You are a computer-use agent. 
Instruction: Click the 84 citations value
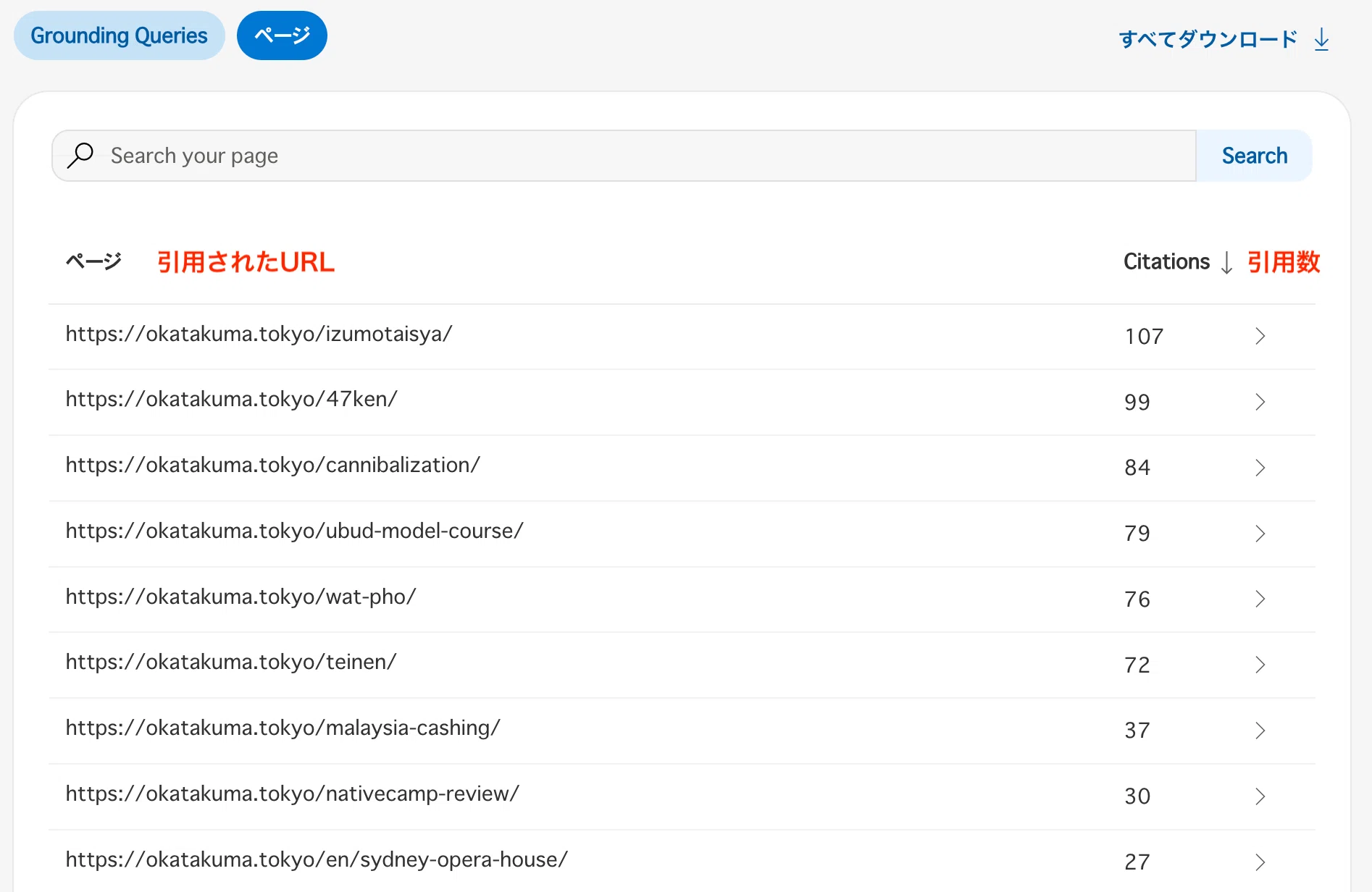click(1137, 468)
